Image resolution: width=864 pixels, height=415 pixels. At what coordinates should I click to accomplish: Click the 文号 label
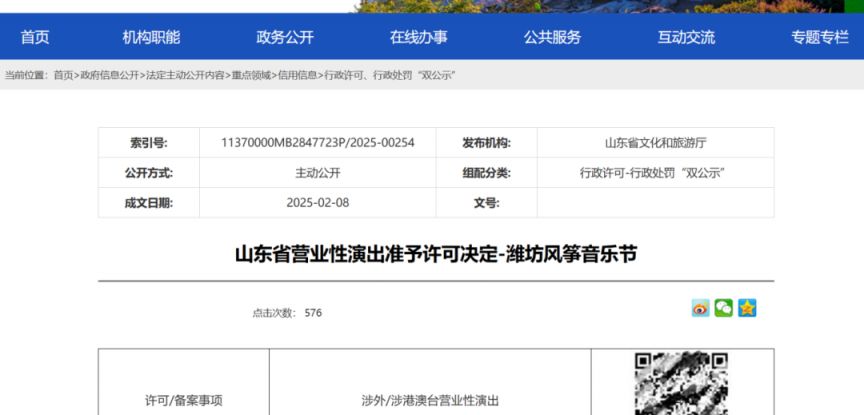(487, 202)
